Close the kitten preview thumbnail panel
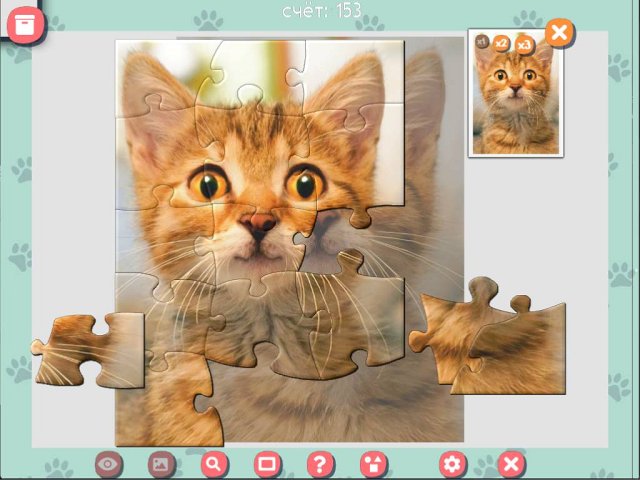Viewport: 640px width, 480px height. click(x=559, y=32)
